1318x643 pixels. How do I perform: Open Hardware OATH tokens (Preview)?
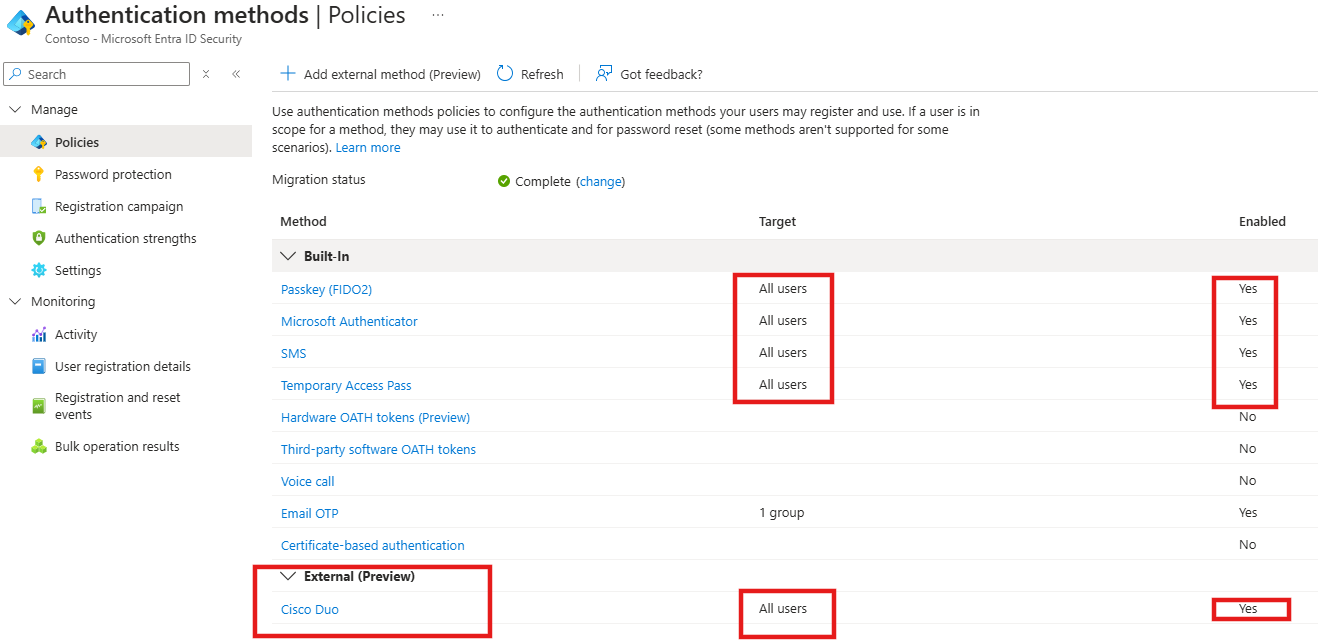coord(375,417)
